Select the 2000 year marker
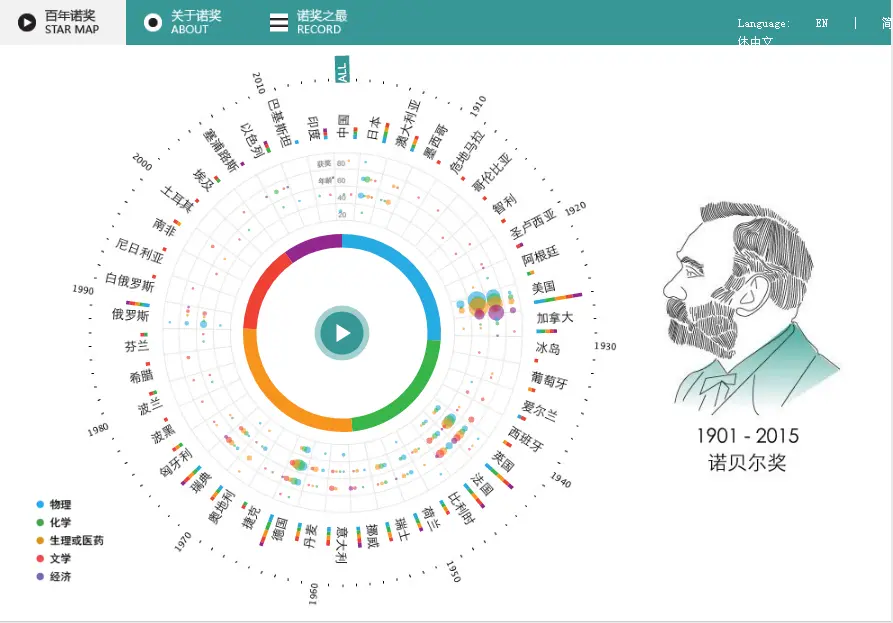This screenshot has width=893, height=623. 142,162
